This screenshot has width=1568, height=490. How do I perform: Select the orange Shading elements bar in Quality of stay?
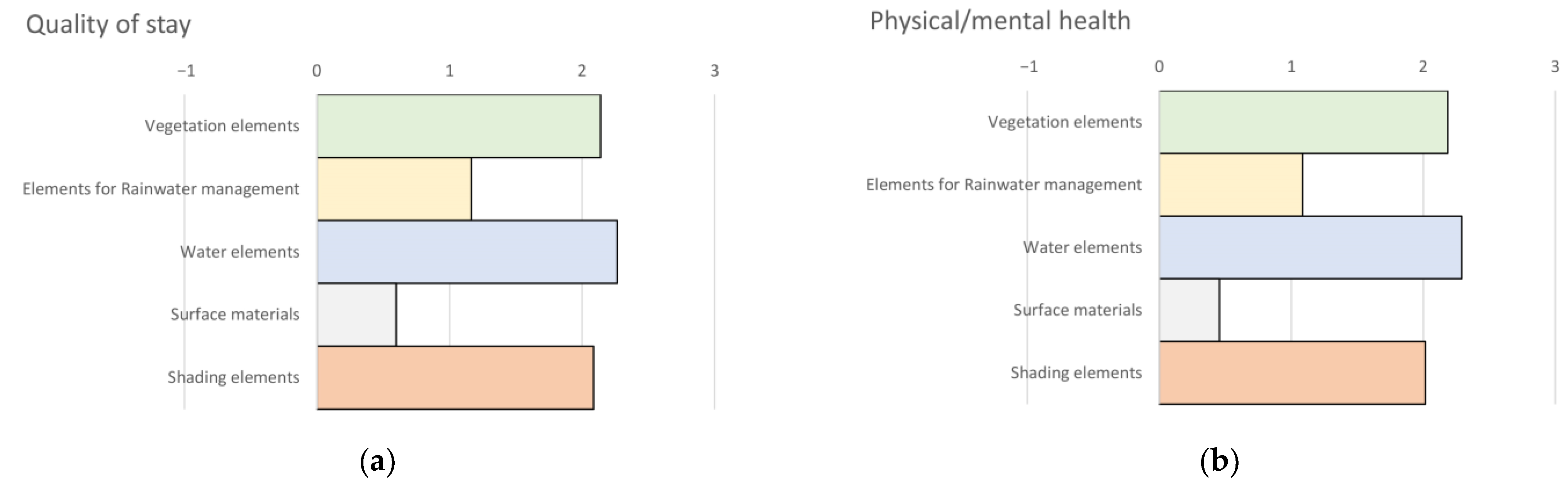[455, 377]
